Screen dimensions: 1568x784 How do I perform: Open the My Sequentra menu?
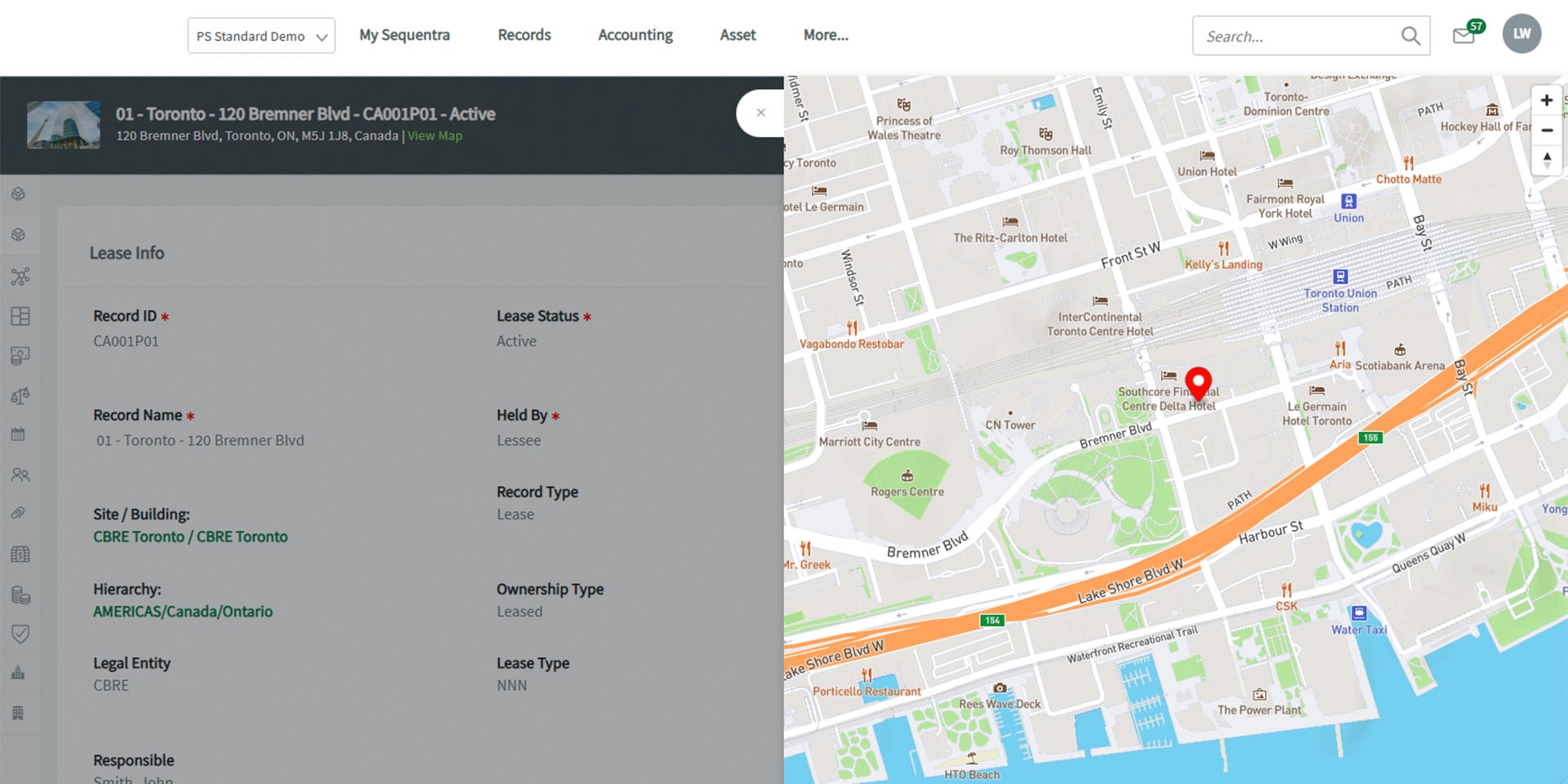[x=404, y=35]
